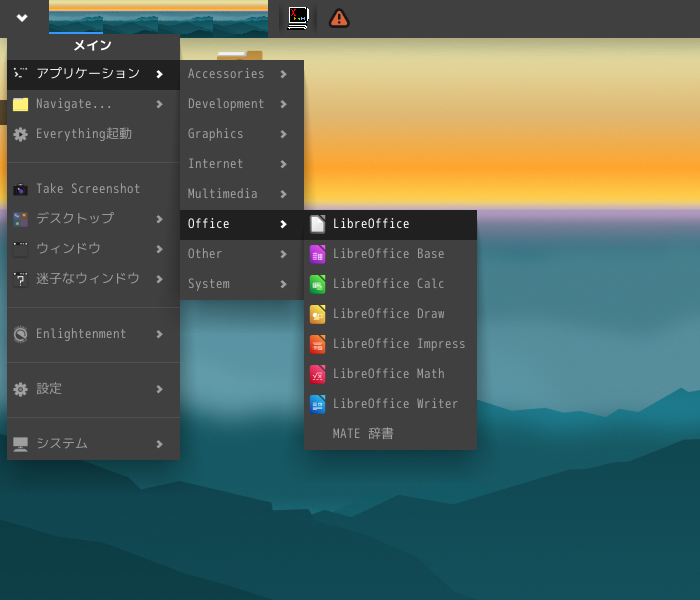Click the pink LibreOffice Math icon

317,374
